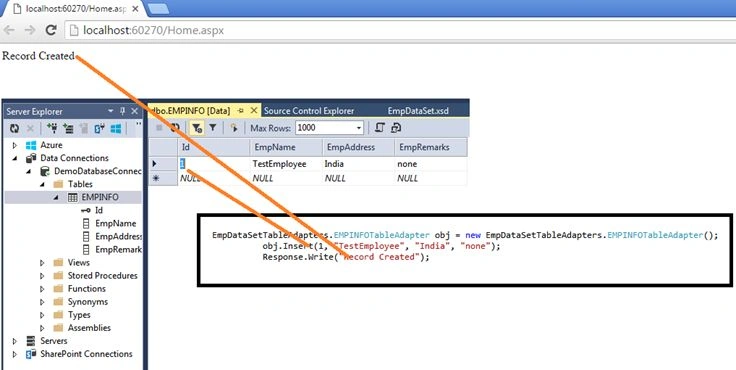The image size is (736, 370).
Task: Collapse the DemoDatabaseConnection node
Action: click(x=28, y=171)
